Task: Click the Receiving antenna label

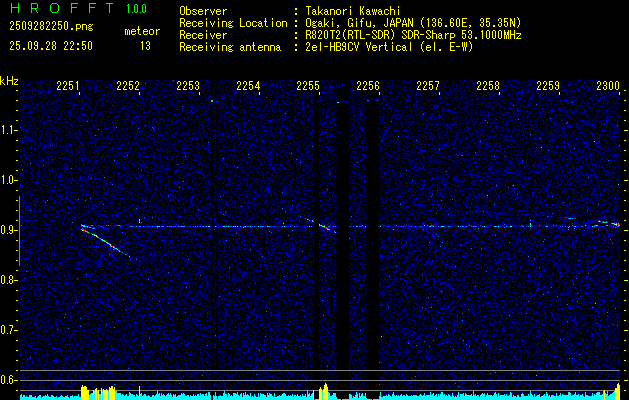Action: [x=230, y=47]
